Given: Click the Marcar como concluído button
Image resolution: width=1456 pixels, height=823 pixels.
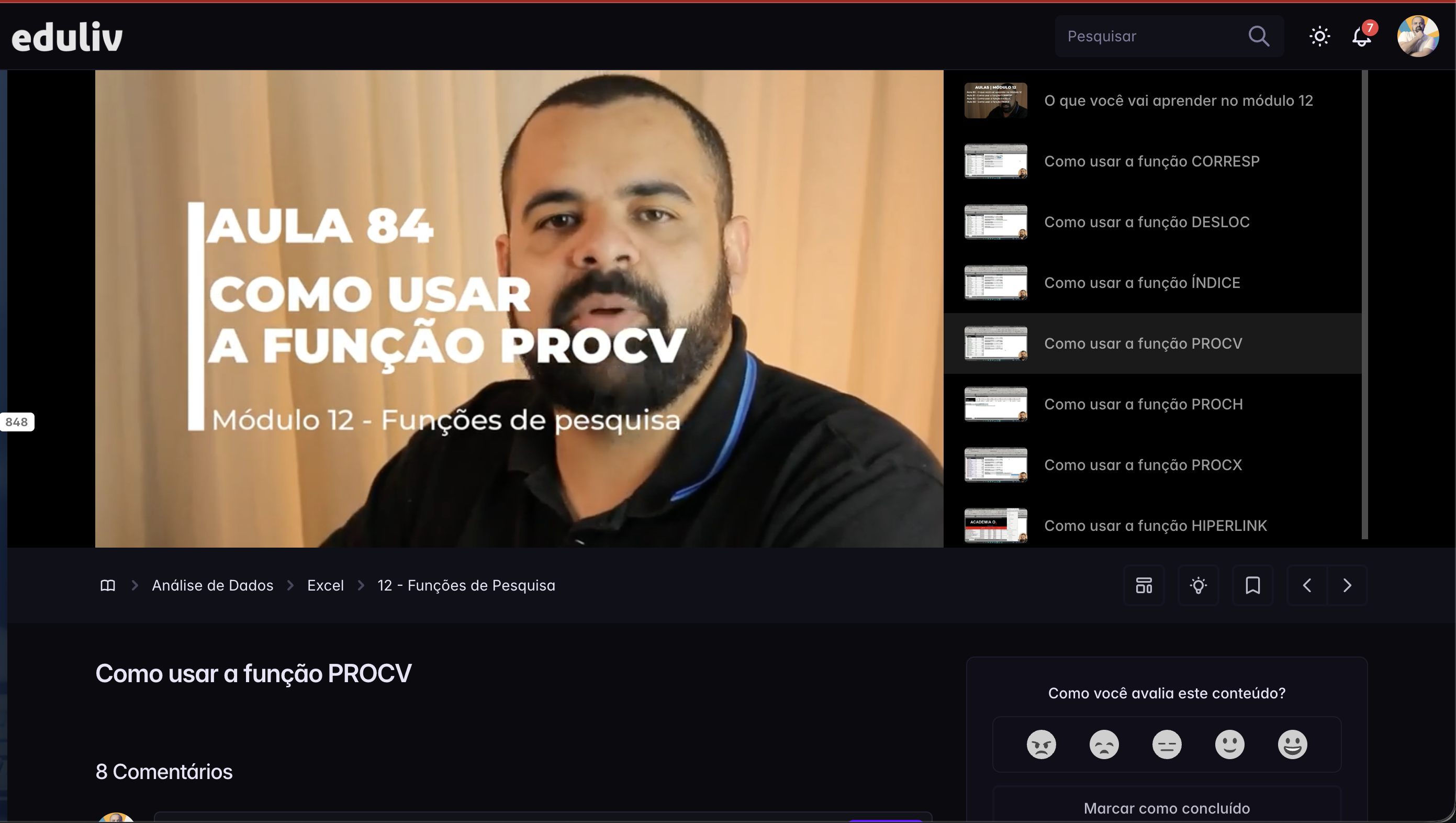Looking at the screenshot, I should point(1167,808).
